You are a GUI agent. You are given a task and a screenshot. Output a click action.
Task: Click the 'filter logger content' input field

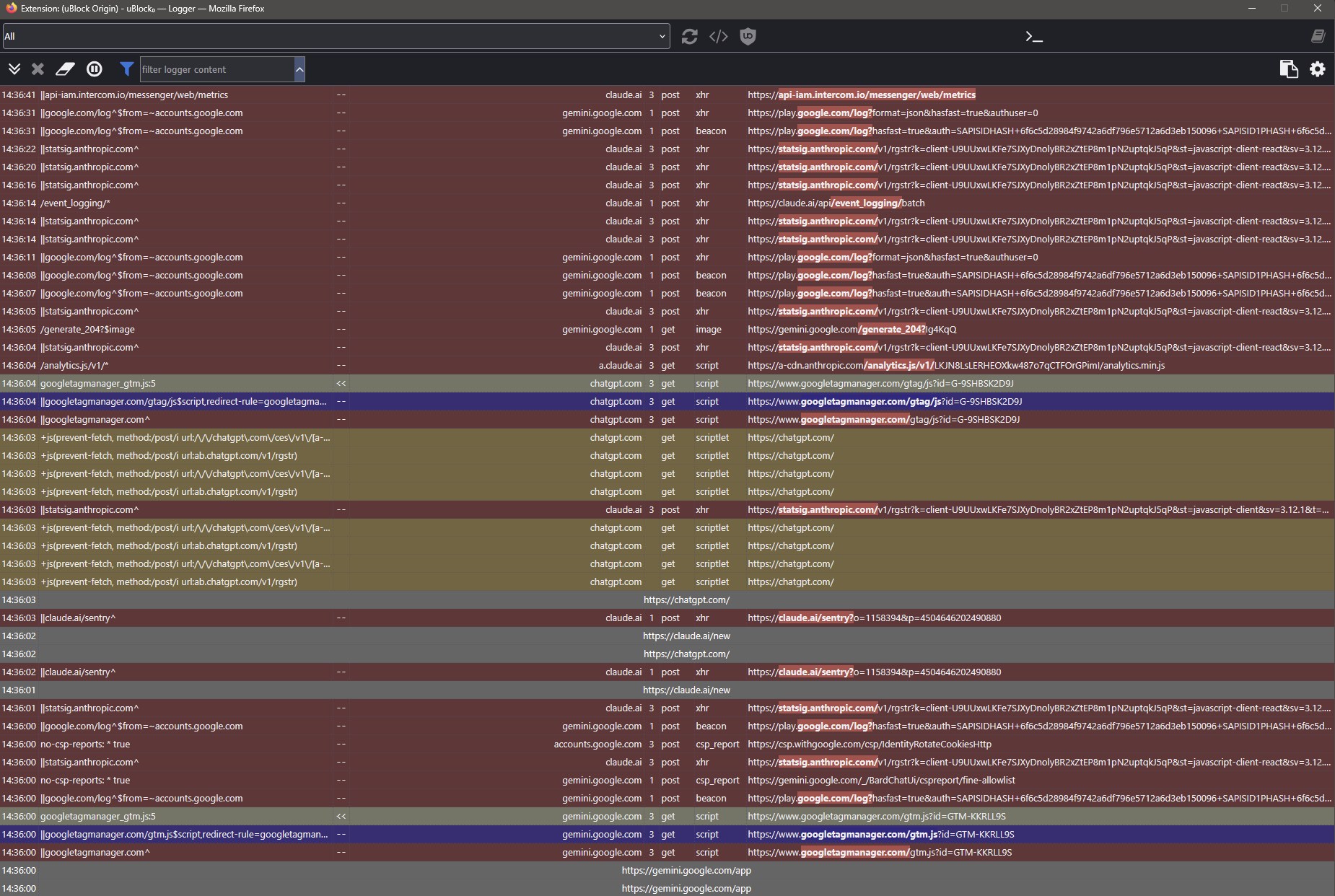pos(216,69)
